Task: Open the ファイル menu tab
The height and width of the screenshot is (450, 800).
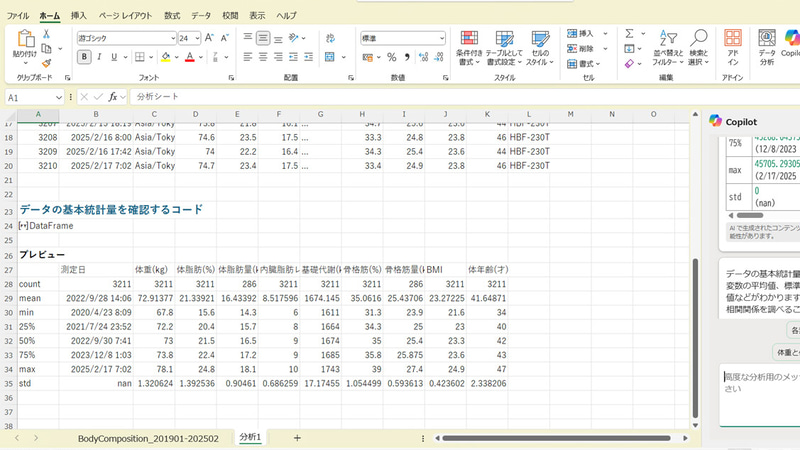Action: point(17,16)
